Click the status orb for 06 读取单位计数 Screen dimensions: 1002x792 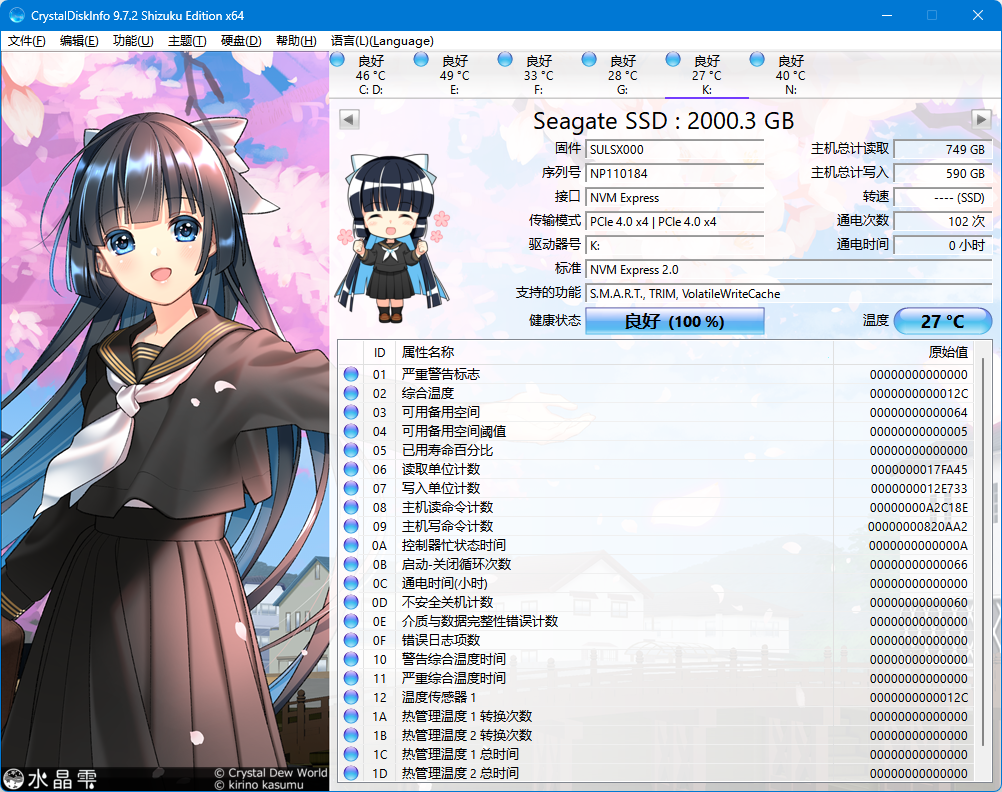click(351, 469)
